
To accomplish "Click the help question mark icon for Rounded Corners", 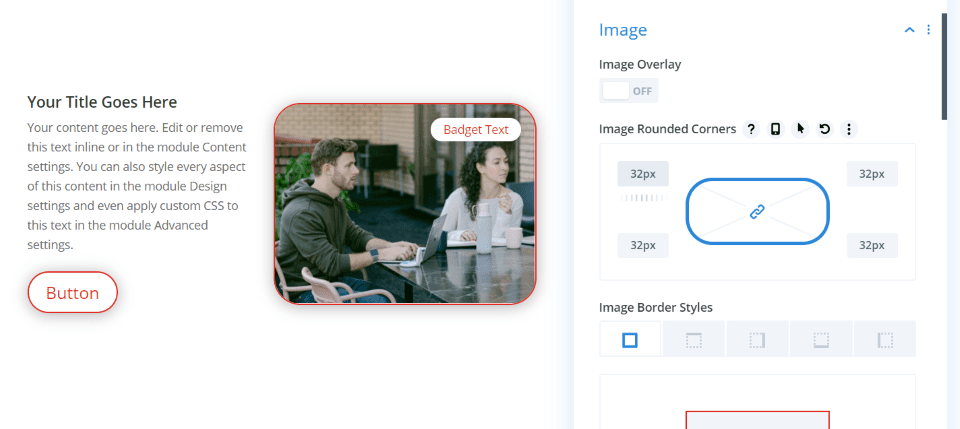I will click(x=751, y=129).
